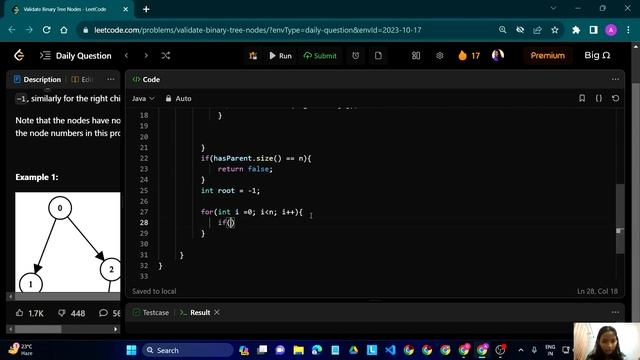Image resolution: width=640 pixels, height=360 pixels.
Task: Click on 'return false;' on line 23
Action: pyautogui.click(x=245, y=169)
